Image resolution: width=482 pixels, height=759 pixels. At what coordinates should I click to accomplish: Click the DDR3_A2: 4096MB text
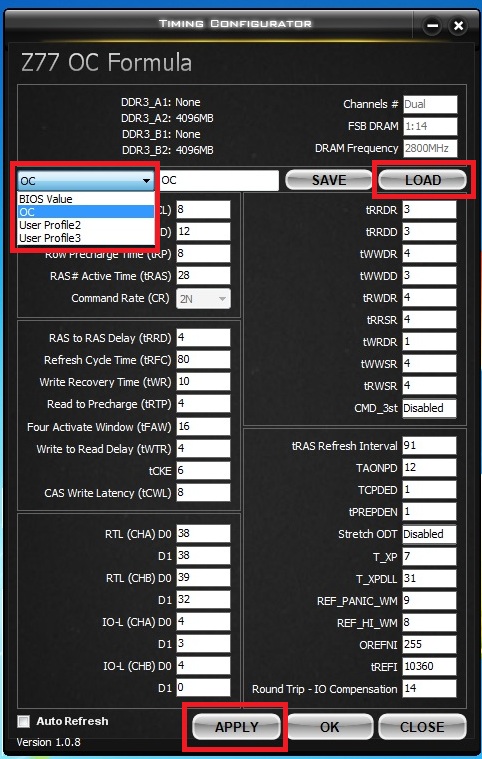click(x=167, y=118)
